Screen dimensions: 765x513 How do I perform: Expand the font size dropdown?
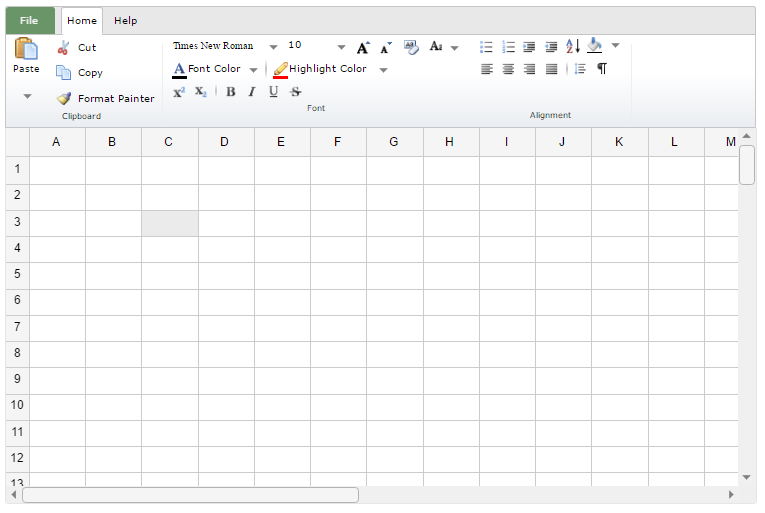click(341, 47)
